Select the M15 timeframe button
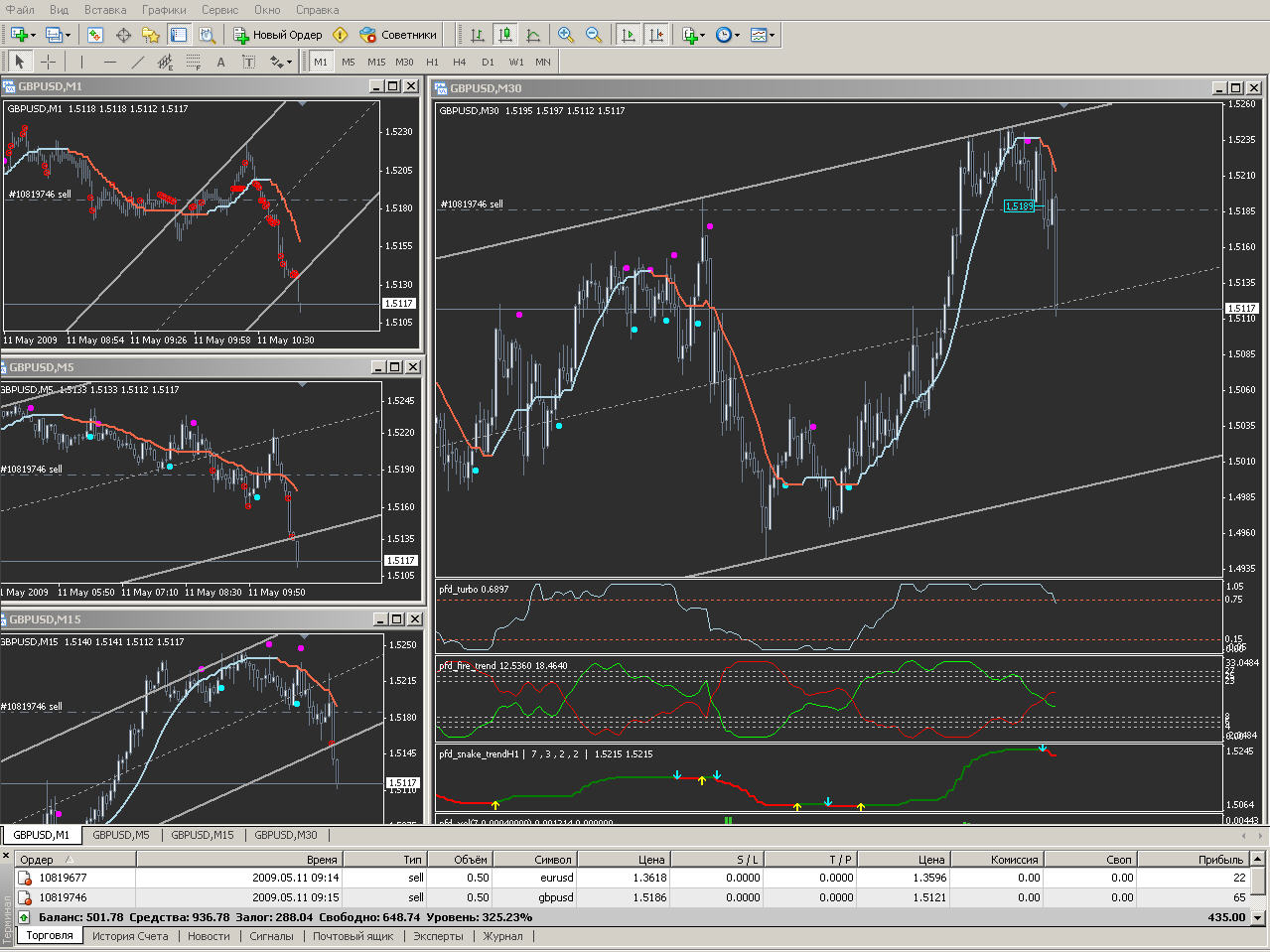Screen dimensions: 1270x952 click(376, 62)
